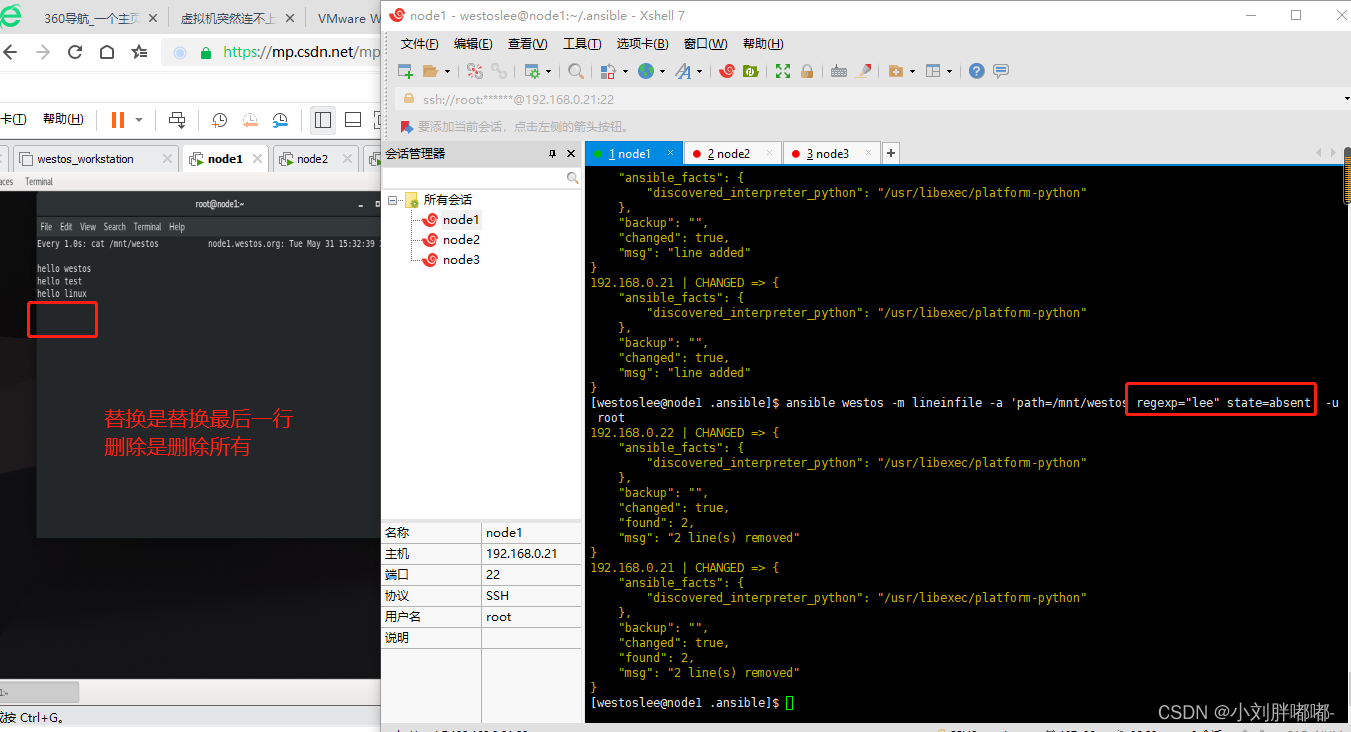Click the globe encoding icon
The height and width of the screenshot is (732, 1351).
click(x=646, y=71)
